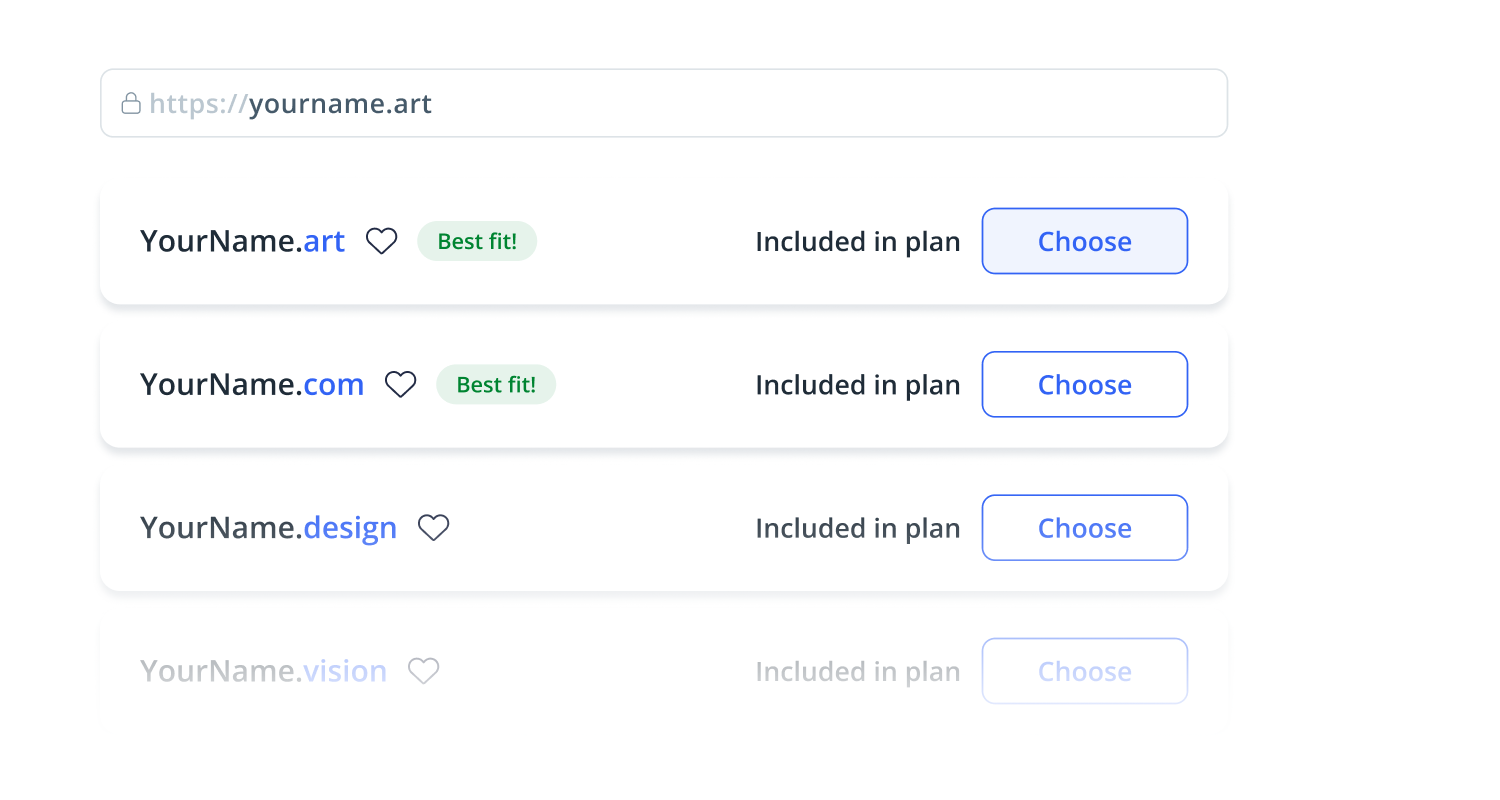This screenshot has height=800, width=1500.
Task: Open the YourName.art domain link
Action: [242, 240]
